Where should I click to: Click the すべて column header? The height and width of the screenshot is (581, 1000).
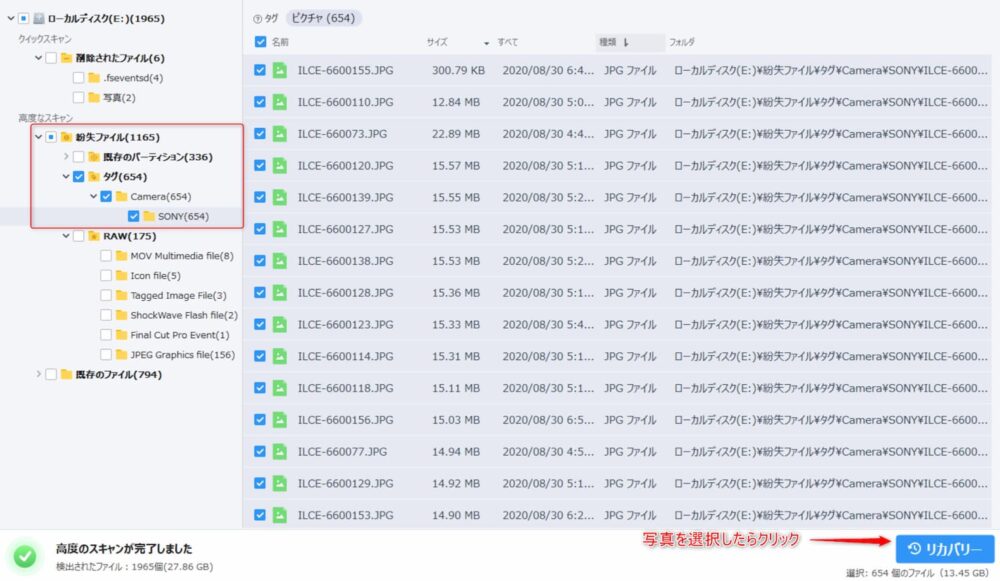tap(508, 42)
